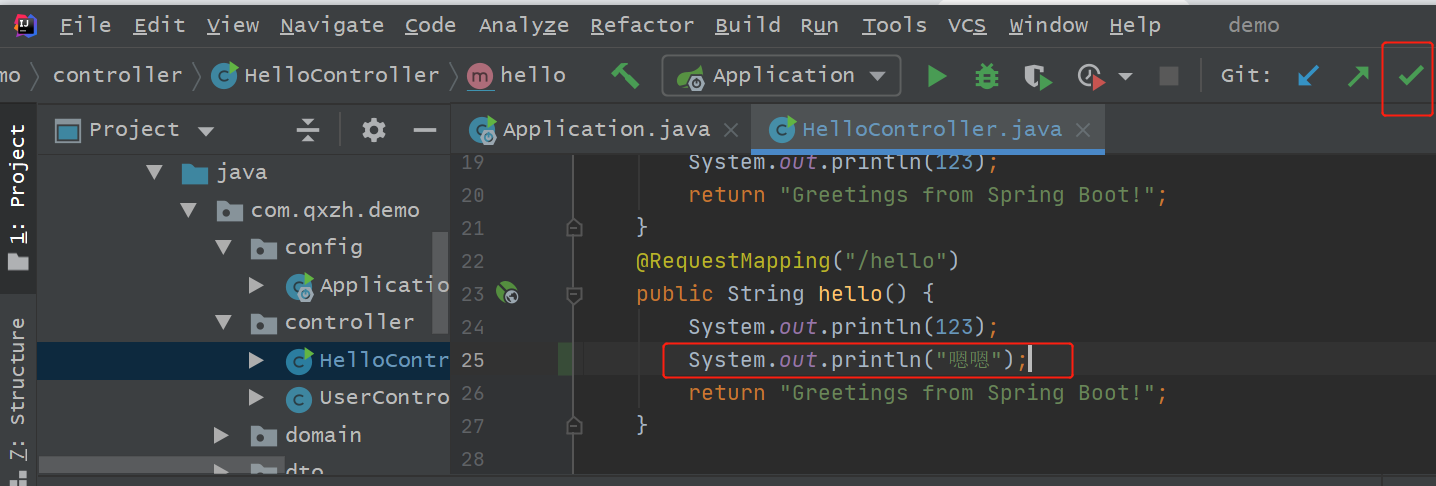Click the Git update project arrow
The image size is (1436, 486).
tap(1307, 76)
